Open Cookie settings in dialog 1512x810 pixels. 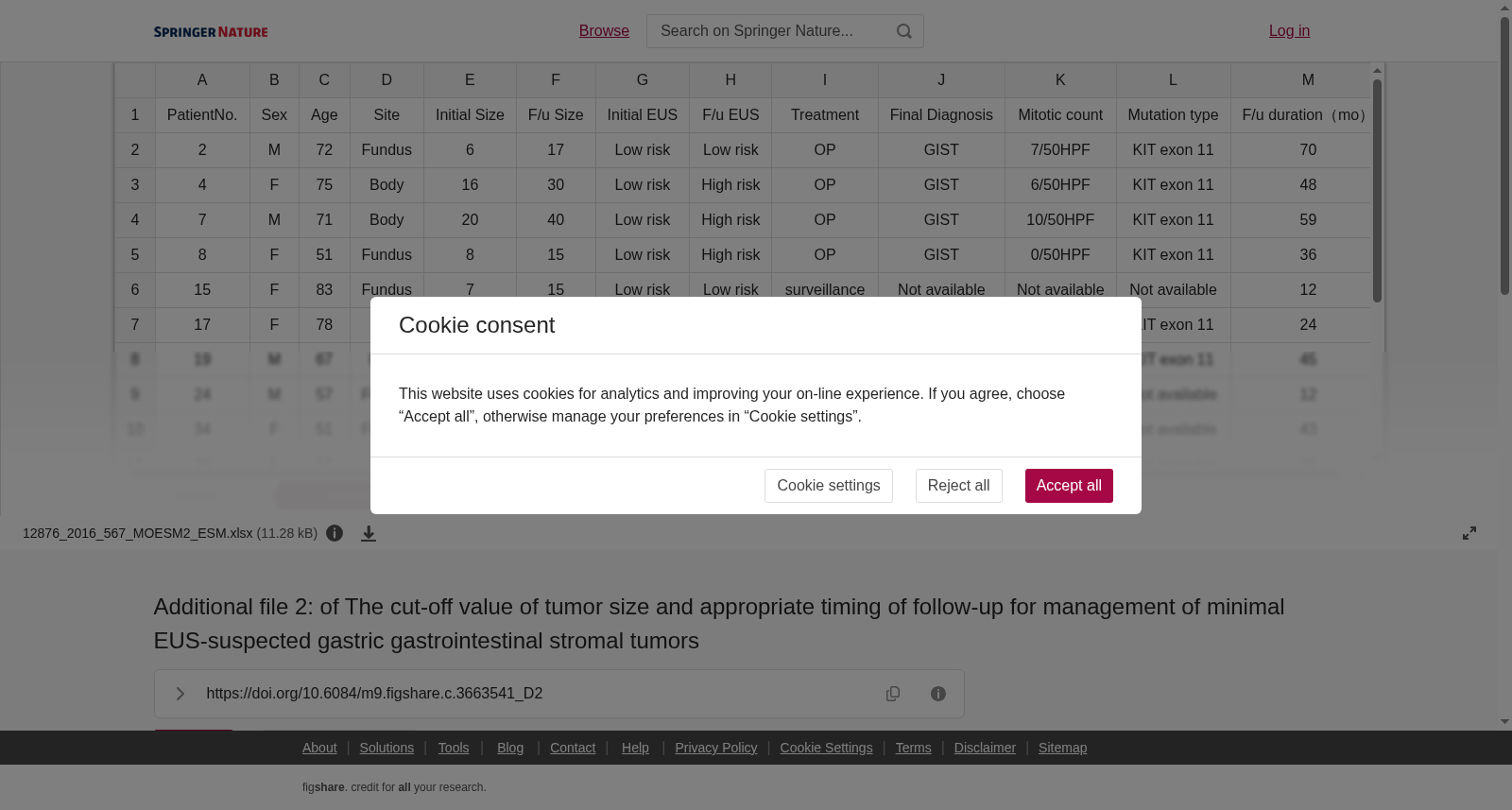tap(829, 486)
